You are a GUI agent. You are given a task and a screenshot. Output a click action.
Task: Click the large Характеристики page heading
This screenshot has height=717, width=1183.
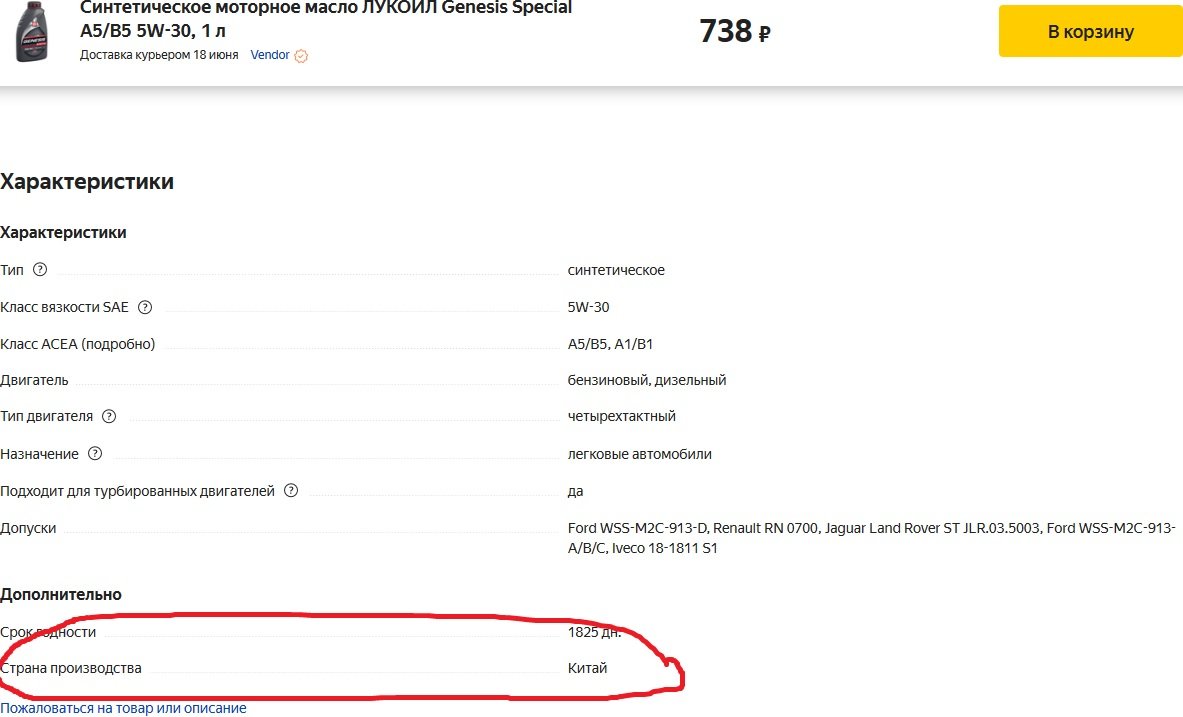(87, 181)
